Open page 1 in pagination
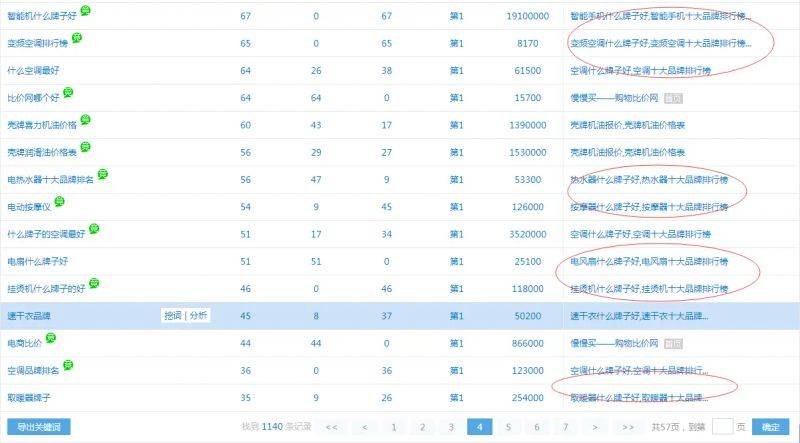This screenshot has height=443, width=800. point(393,427)
